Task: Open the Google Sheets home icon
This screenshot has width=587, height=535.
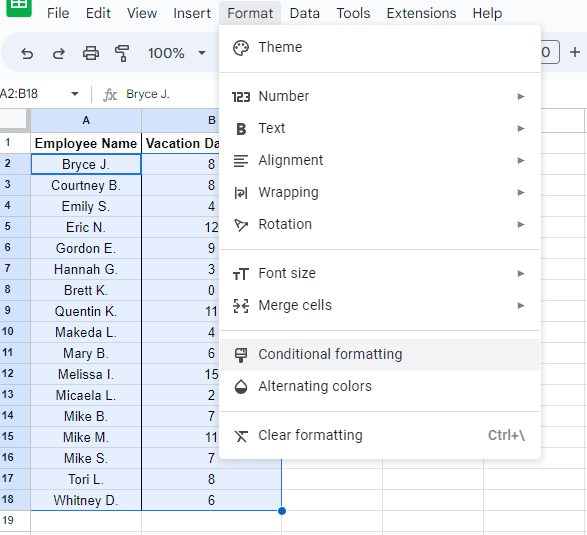Action: tap(19, 7)
